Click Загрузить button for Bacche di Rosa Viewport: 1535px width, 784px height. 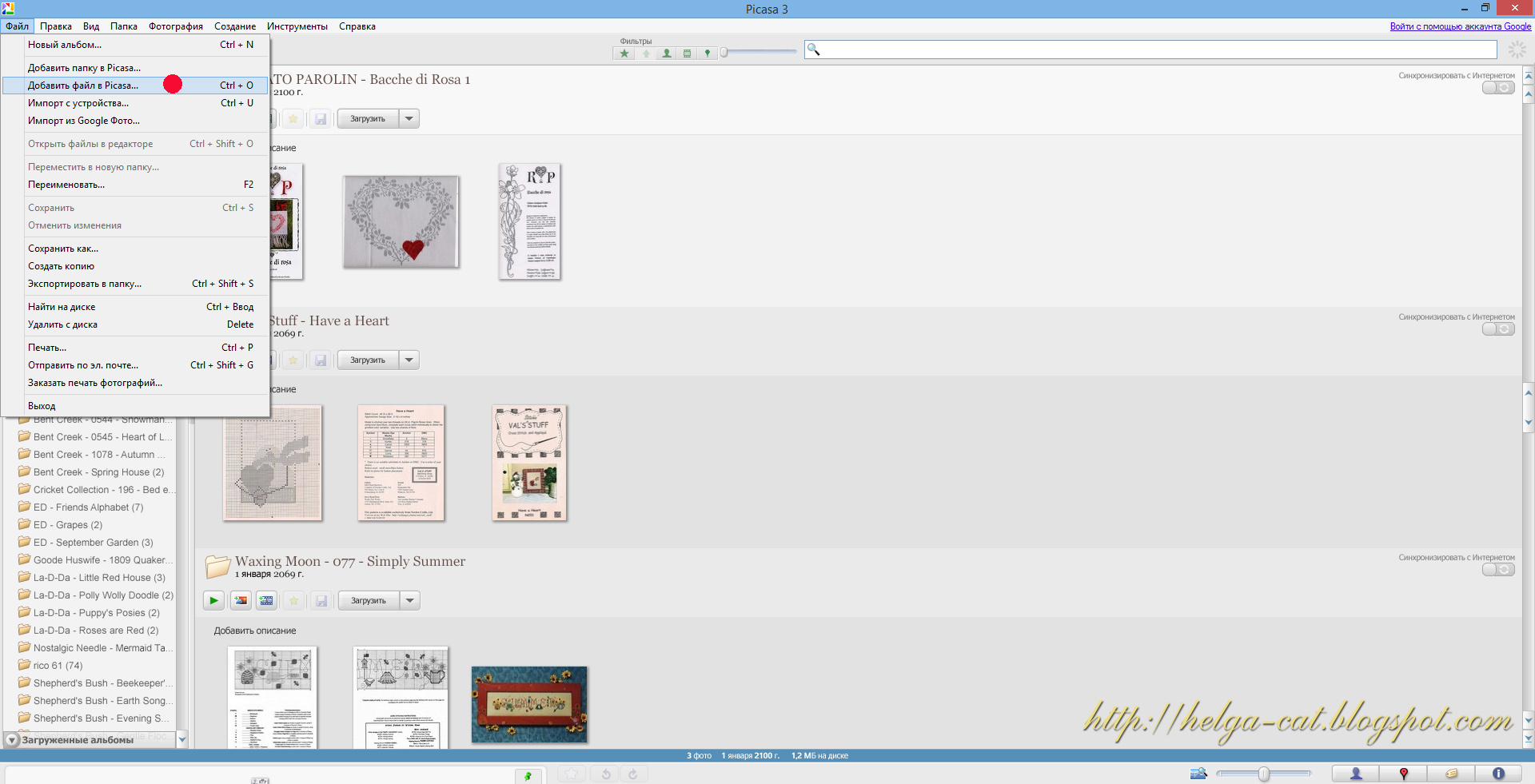(x=368, y=118)
